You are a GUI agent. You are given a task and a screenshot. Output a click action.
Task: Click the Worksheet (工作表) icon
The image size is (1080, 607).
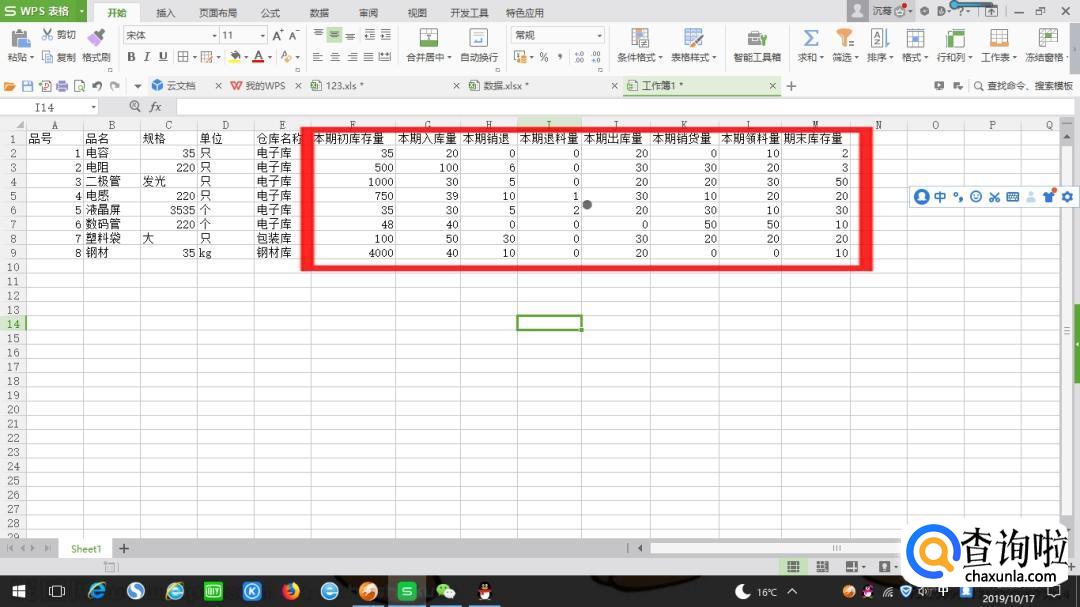pyautogui.click(x=999, y=38)
